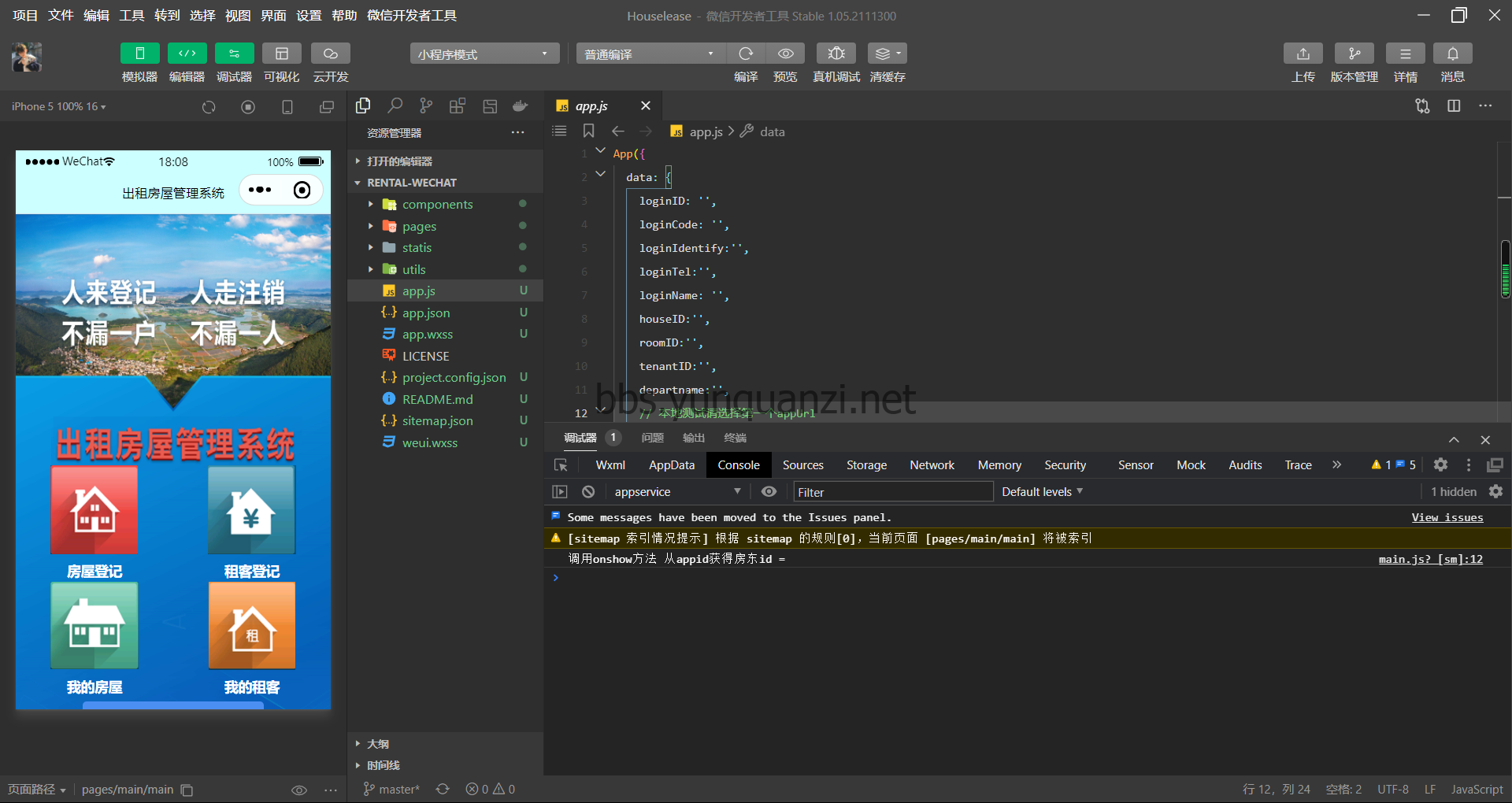Screen dimensions: 1512x803
Task: Open the search icon in the sidebar
Action: [395, 105]
